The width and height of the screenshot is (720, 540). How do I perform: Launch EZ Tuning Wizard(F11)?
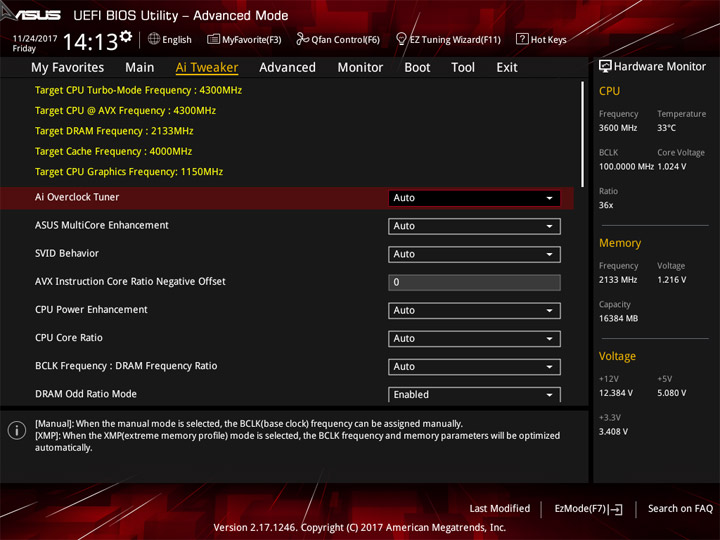(x=455, y=39)
